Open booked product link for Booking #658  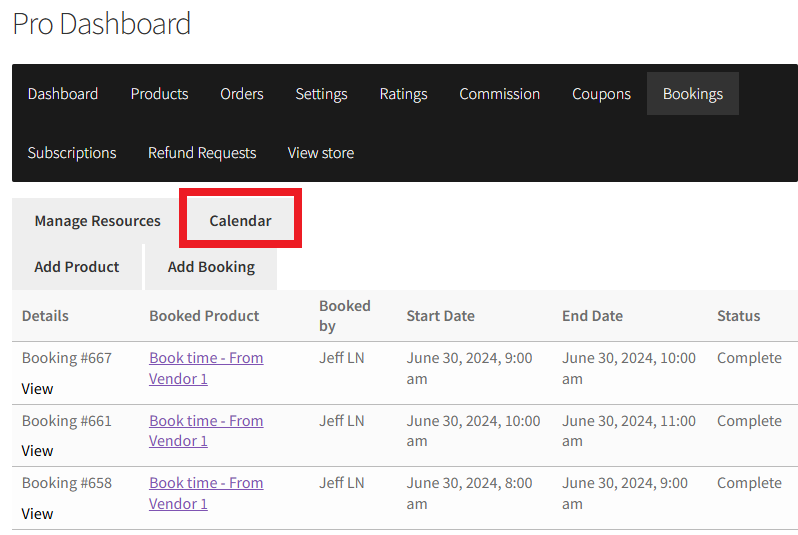pyautogui.click(x=206, y=483)
